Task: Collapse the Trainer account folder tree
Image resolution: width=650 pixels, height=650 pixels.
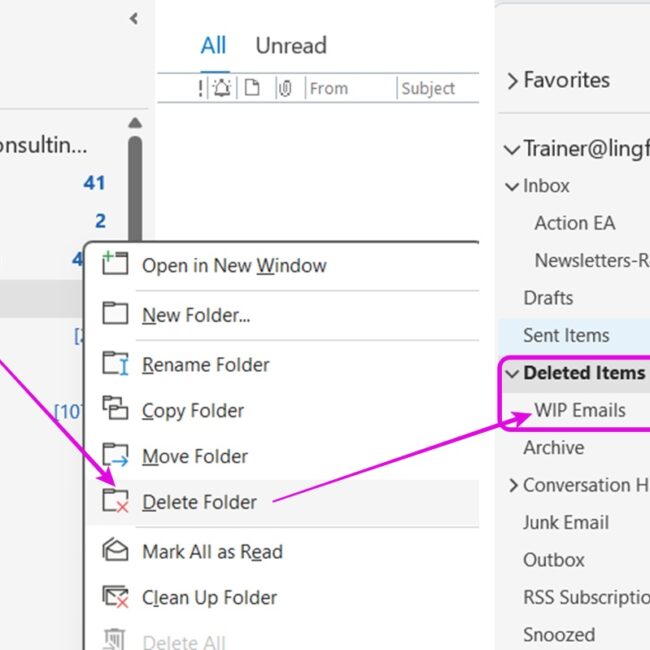Action: click(x=512, y=150)
